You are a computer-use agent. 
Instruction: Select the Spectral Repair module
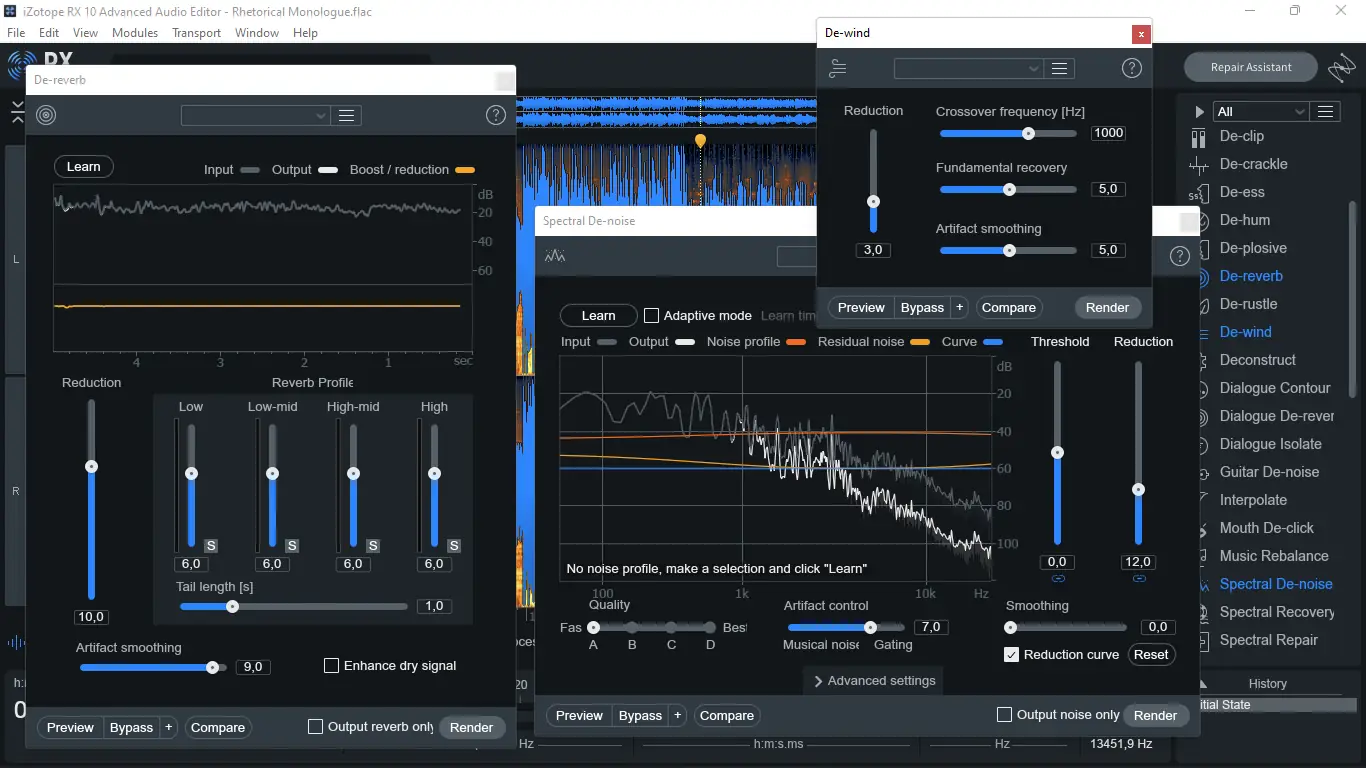[1268, 640]
